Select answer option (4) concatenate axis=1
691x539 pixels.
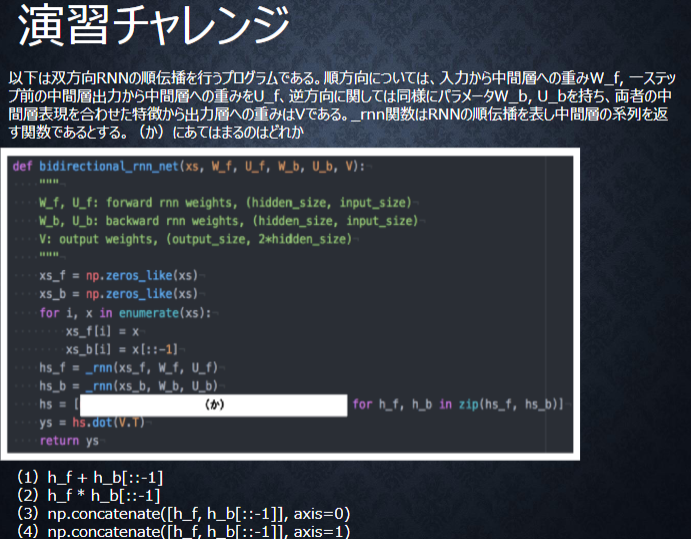184,531
